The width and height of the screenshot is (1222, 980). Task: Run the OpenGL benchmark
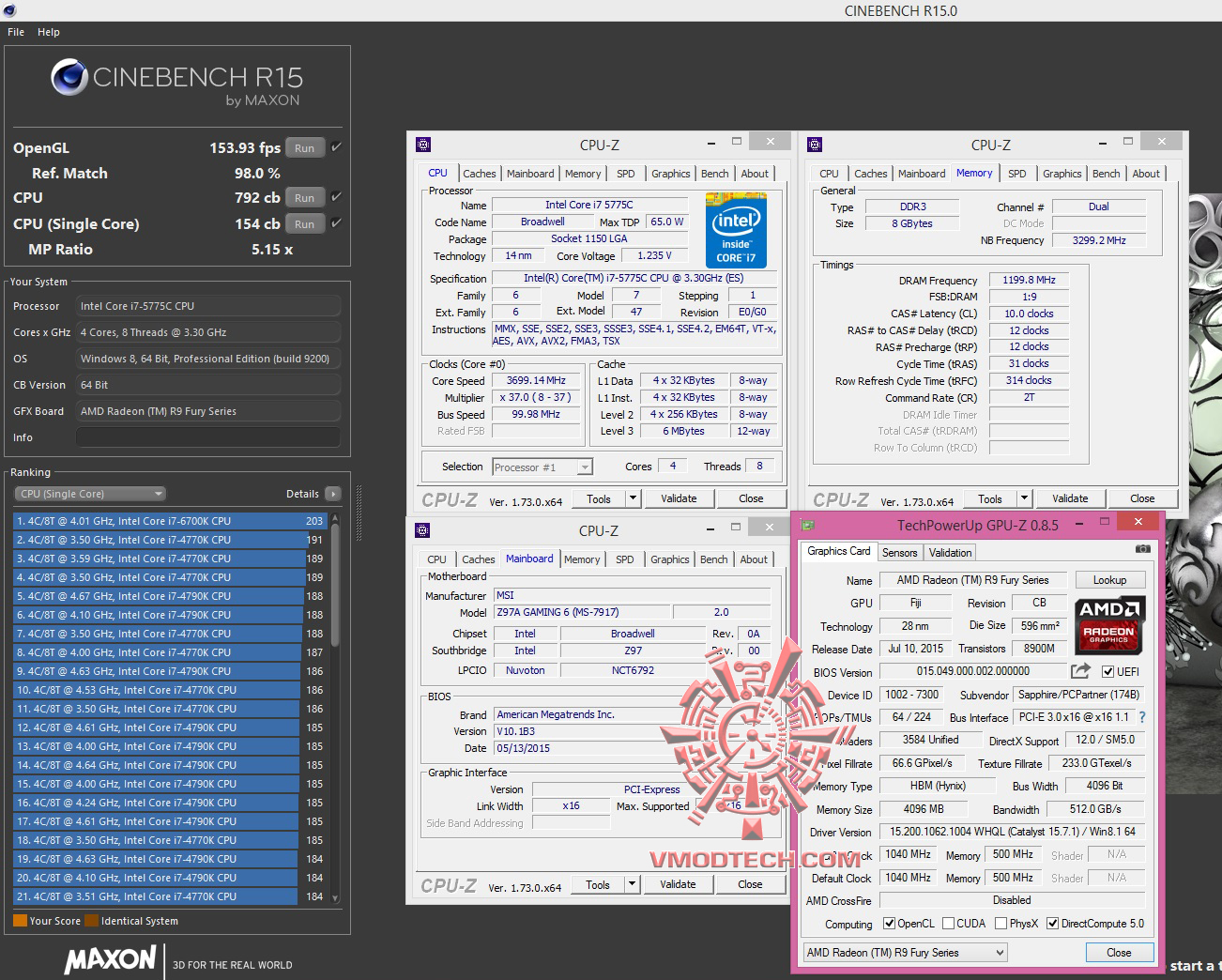coord(305,147)
